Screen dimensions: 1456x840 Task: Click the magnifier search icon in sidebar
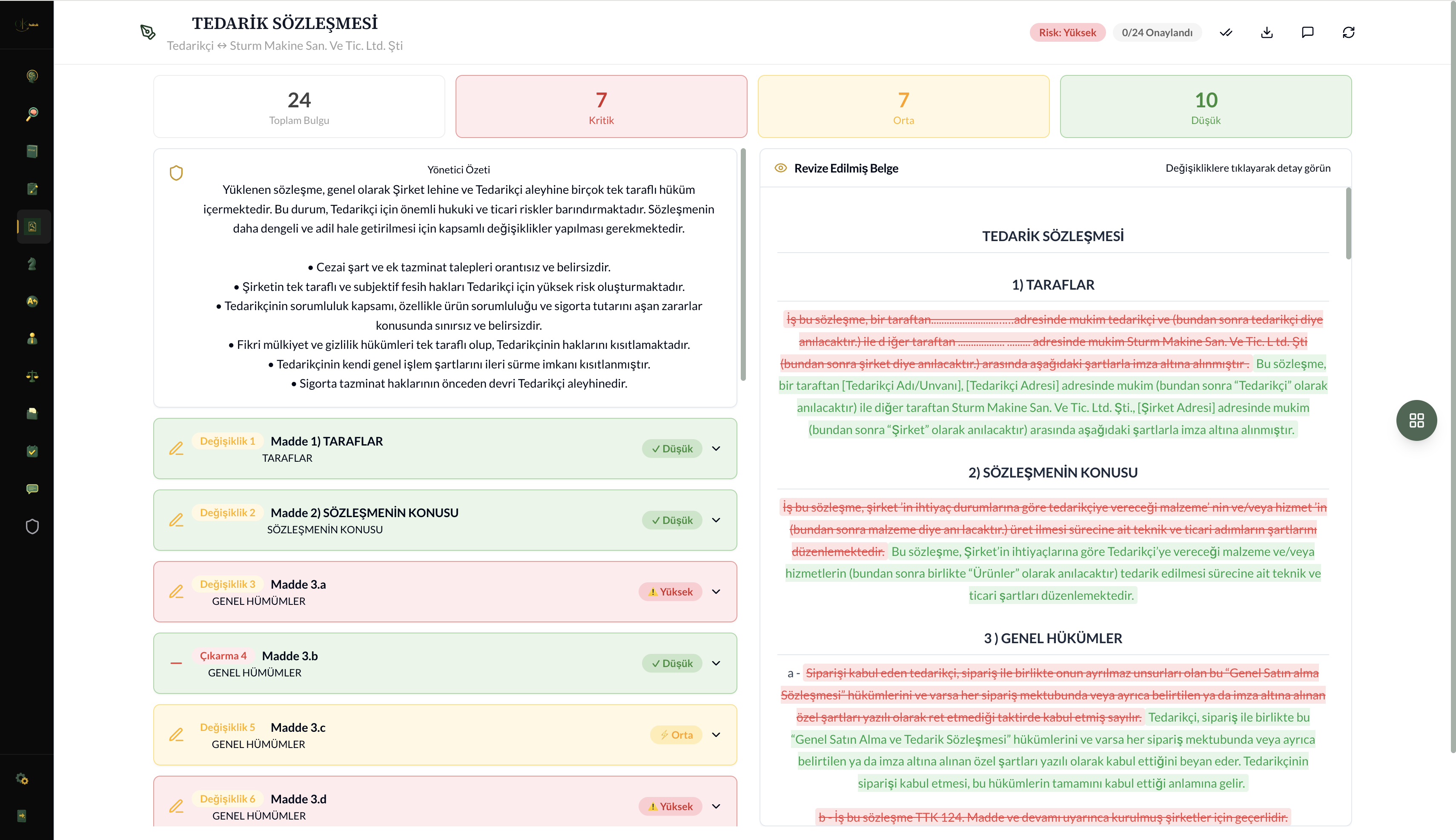coord(32,114)
